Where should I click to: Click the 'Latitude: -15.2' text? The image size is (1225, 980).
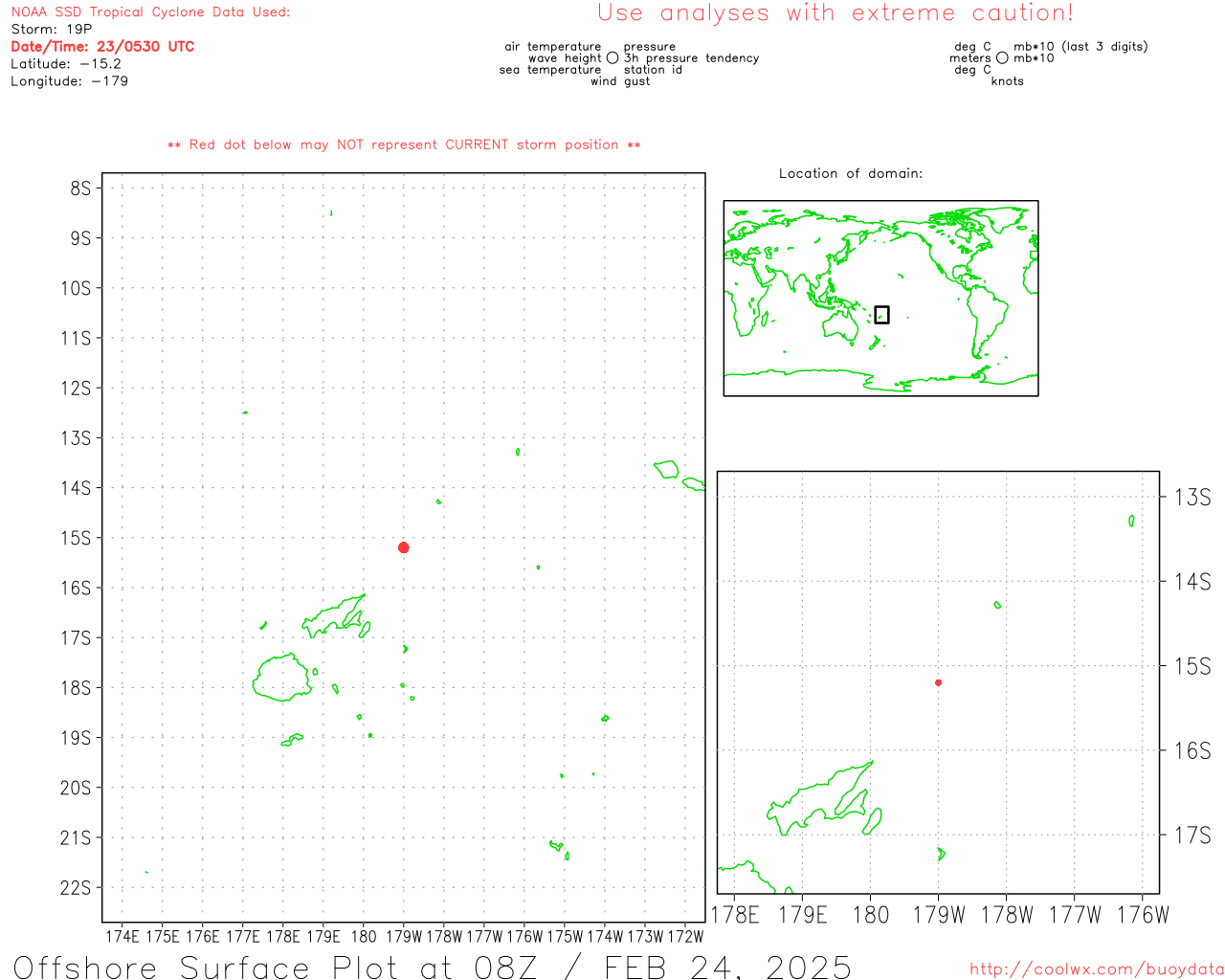tap(66, 64)
